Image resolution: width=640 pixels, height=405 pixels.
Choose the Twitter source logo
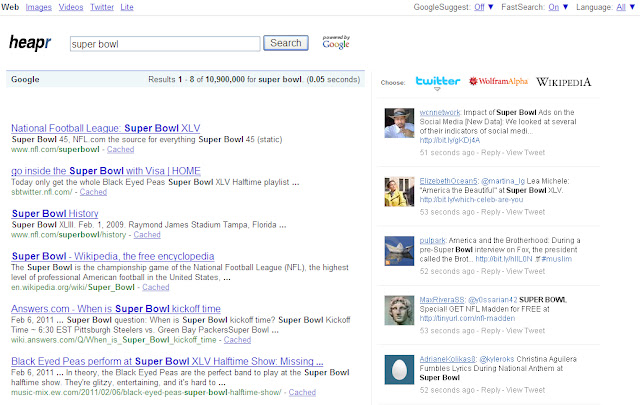tap(438, 81)
